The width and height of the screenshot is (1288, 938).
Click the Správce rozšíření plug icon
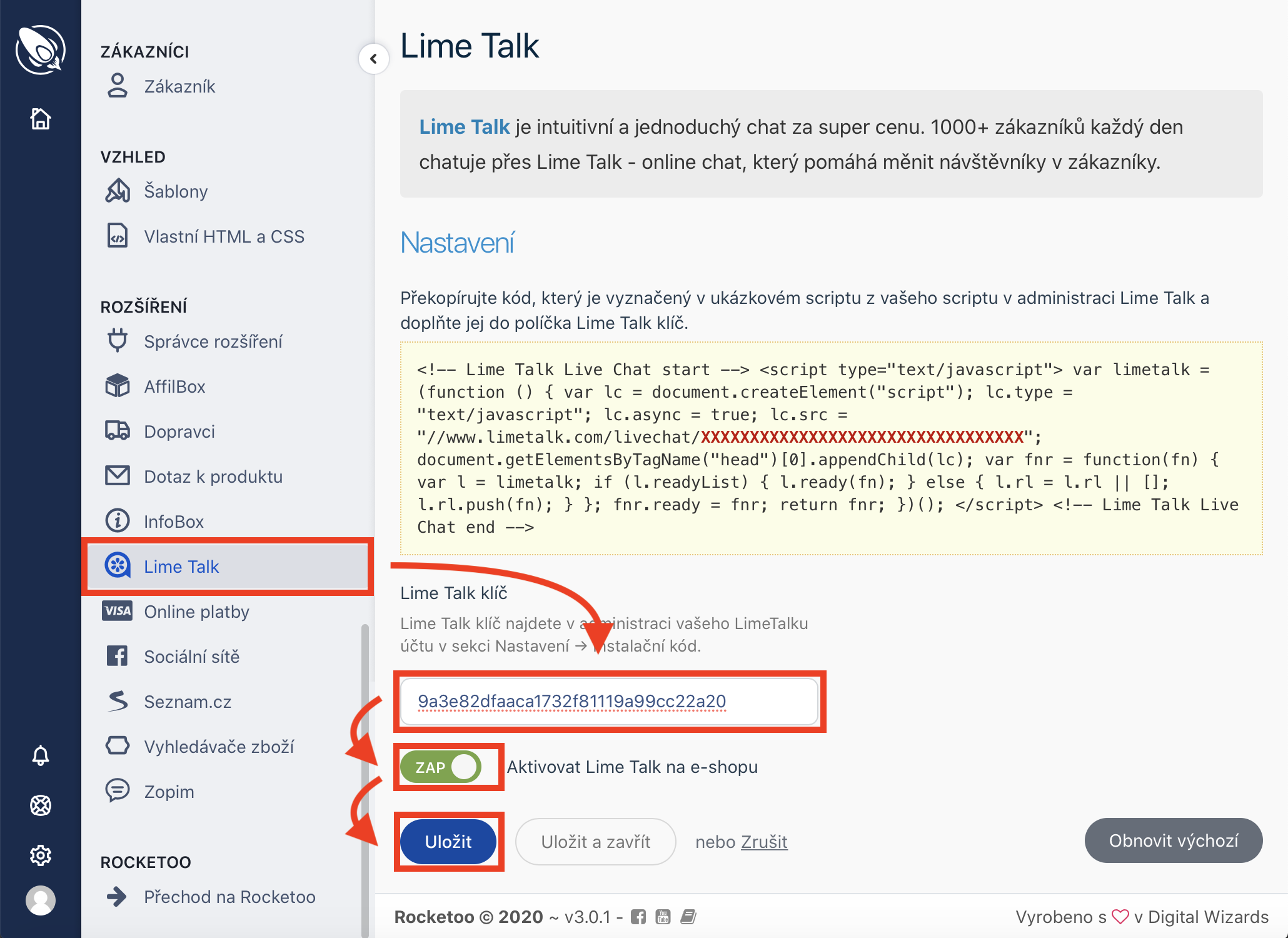pyautogui.click(x=118, y=341)
